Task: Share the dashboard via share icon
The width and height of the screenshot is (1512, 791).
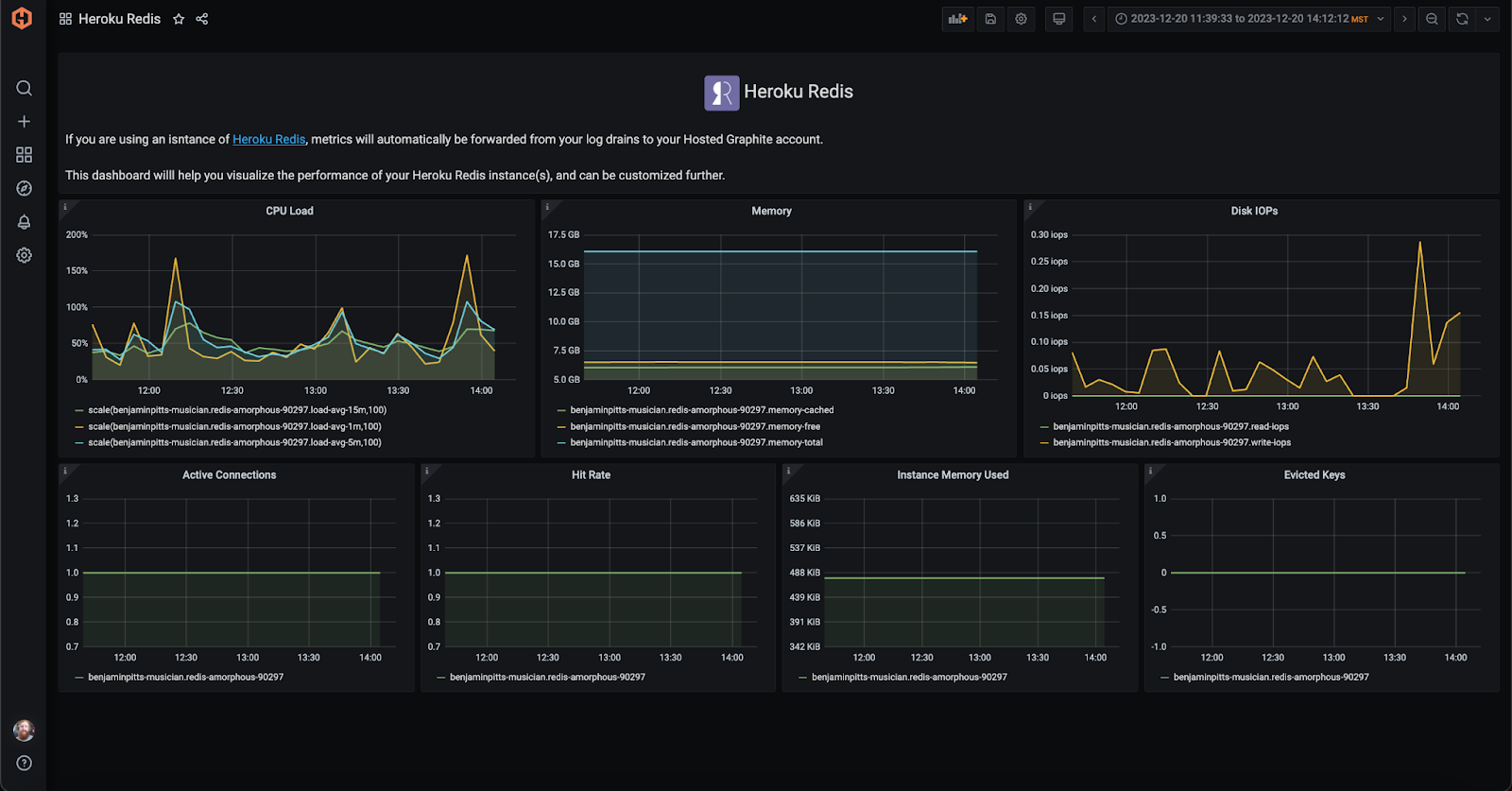Action: [202, 19]
